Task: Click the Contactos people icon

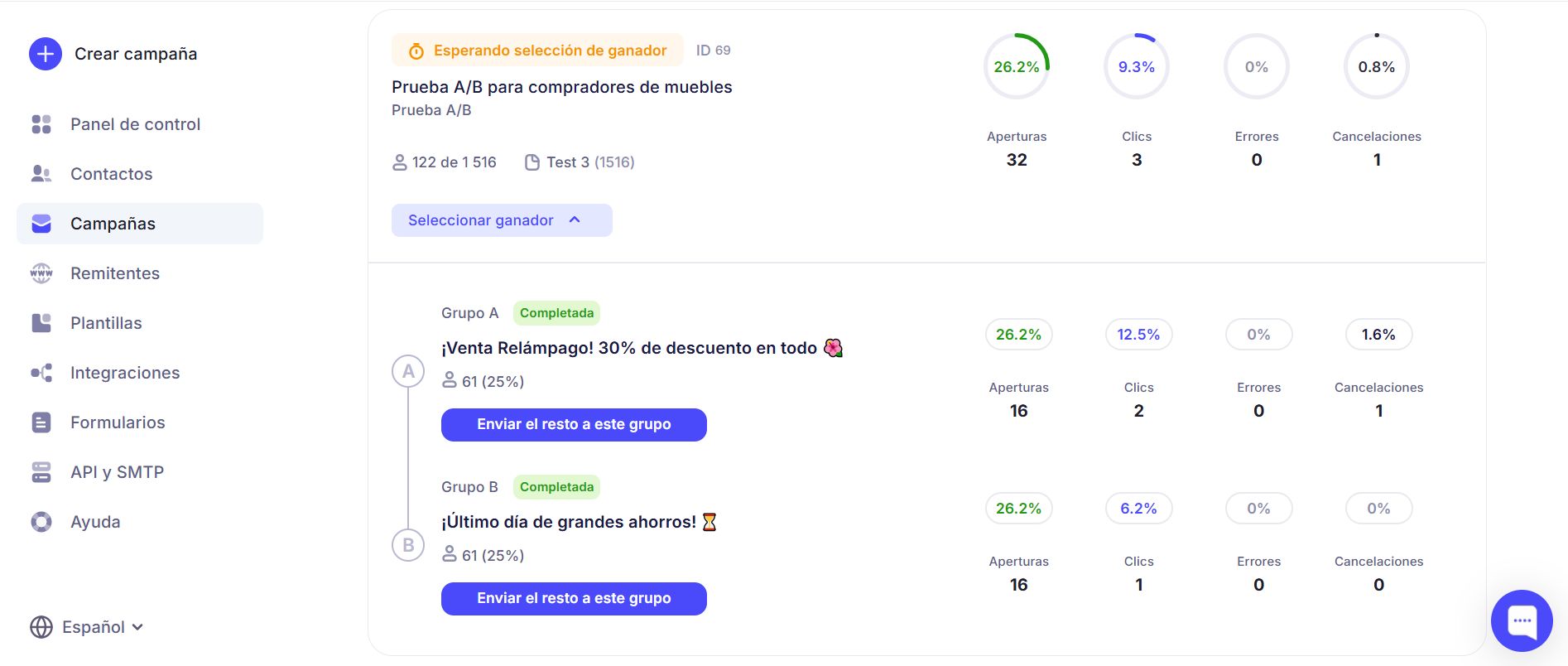Action: tap(41, 174)
